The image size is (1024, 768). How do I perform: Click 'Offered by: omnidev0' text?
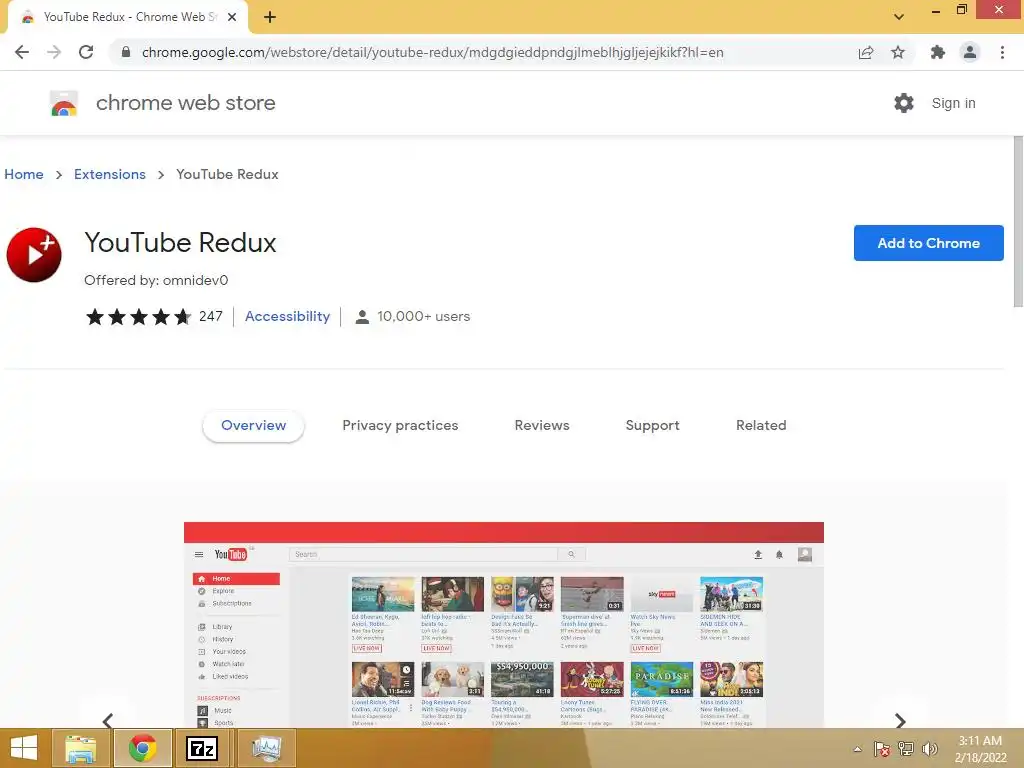(x=156, y=280)
